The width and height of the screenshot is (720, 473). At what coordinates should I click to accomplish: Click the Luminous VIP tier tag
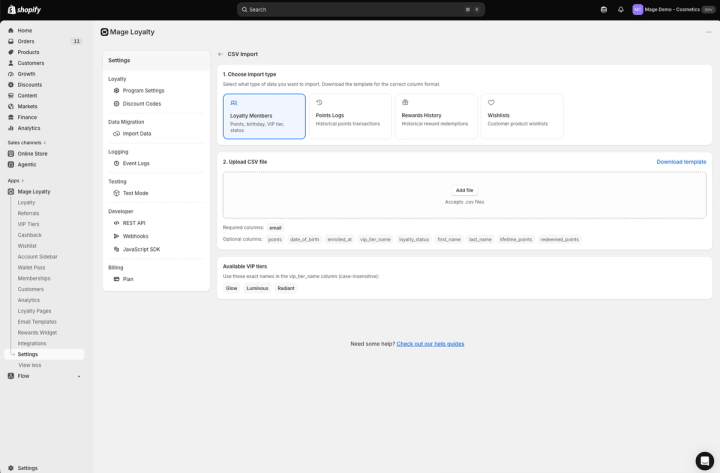tap(257, 288)
